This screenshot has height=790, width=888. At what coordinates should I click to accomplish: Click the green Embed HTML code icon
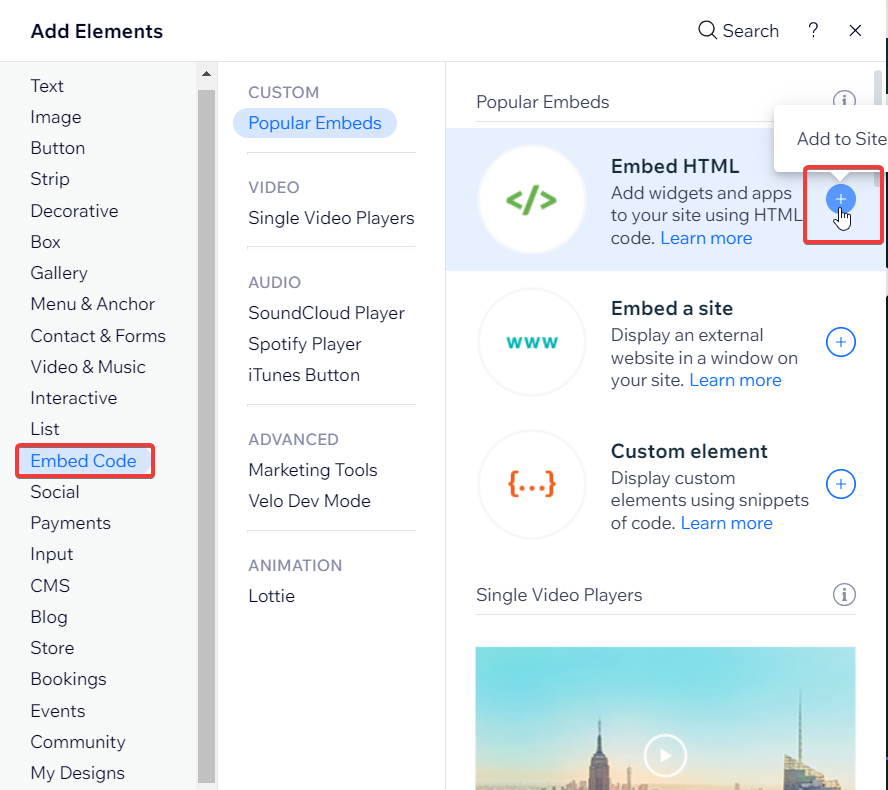(531, 199)
